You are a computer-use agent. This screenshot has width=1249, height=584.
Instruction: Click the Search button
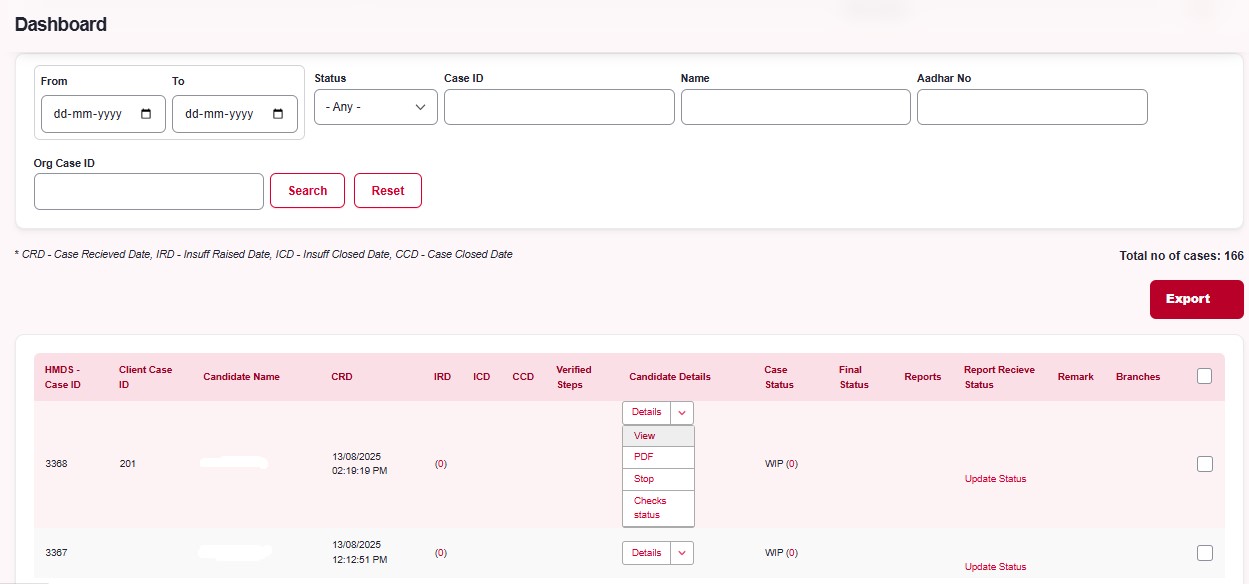[307, 191]
